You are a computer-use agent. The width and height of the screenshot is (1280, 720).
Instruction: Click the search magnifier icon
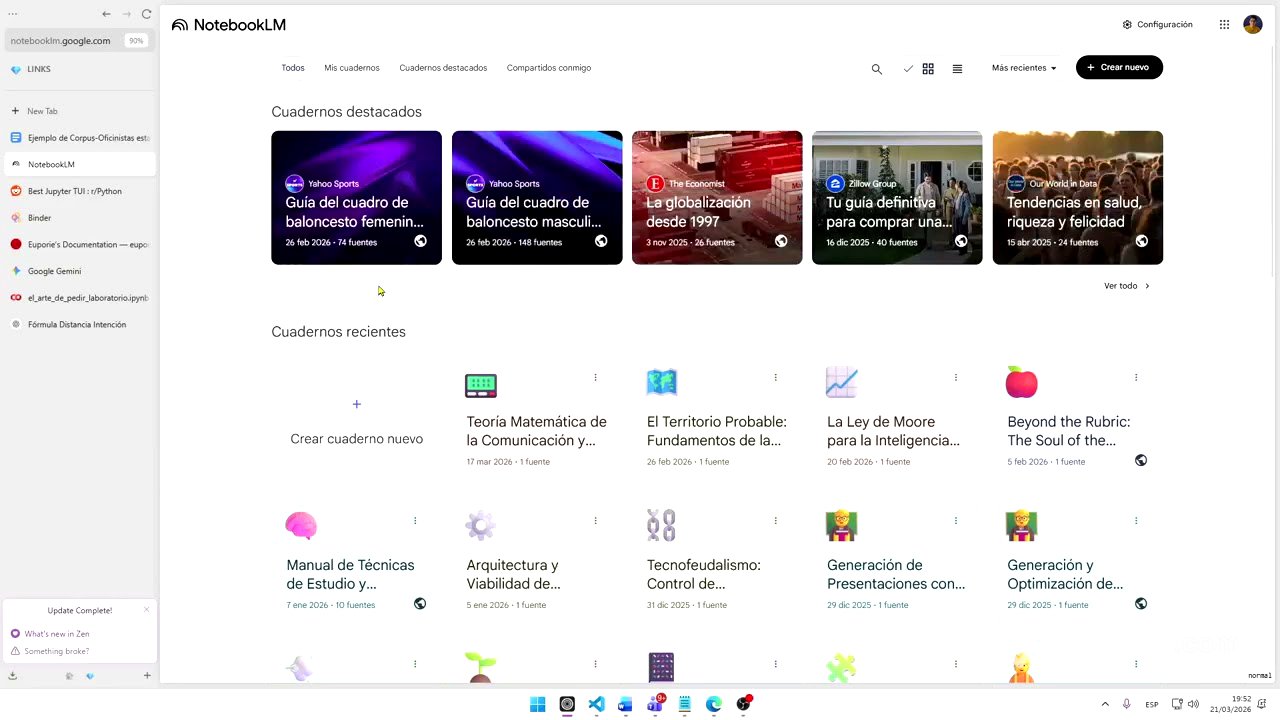click(877, 69)
